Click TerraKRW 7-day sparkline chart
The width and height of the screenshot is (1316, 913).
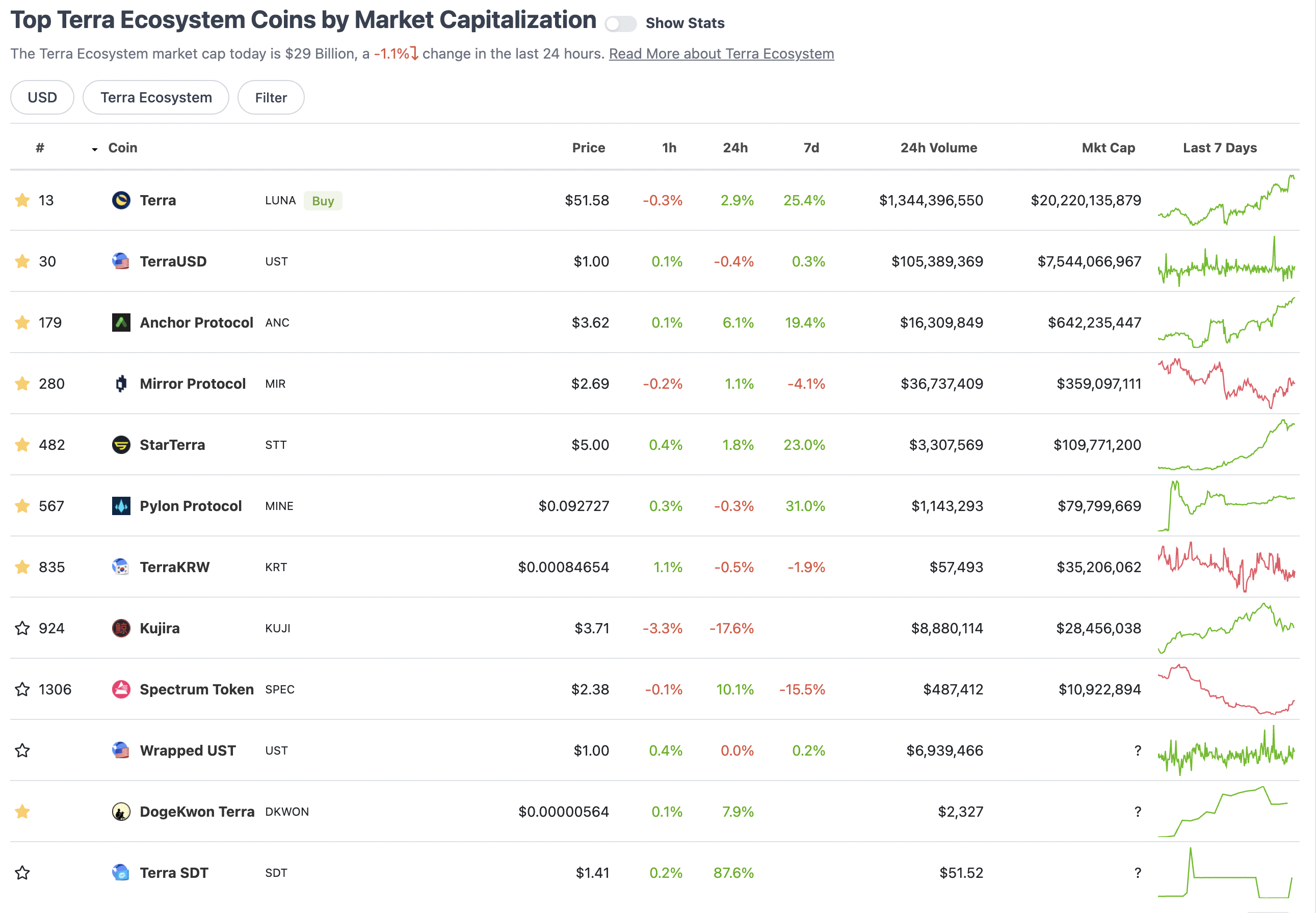1226,567
